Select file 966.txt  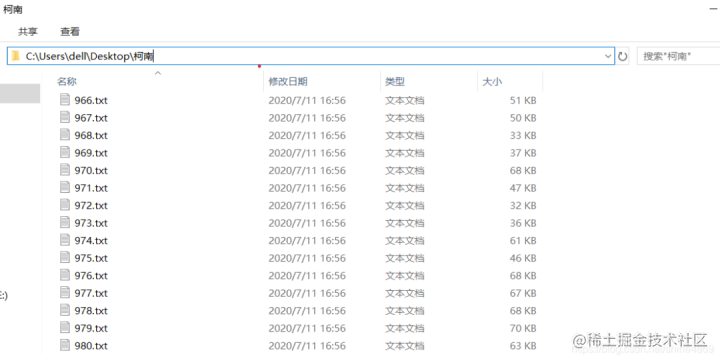point(91,100)
